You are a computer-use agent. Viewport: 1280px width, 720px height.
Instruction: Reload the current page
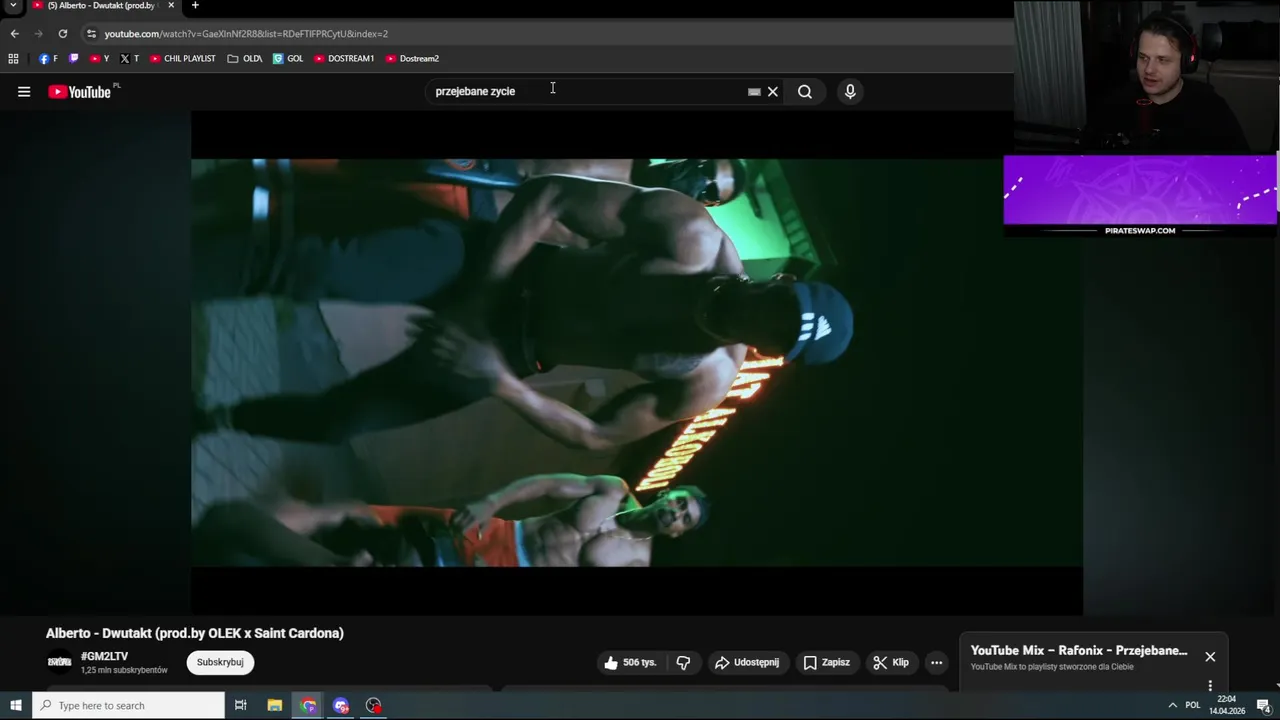[62, 33]
